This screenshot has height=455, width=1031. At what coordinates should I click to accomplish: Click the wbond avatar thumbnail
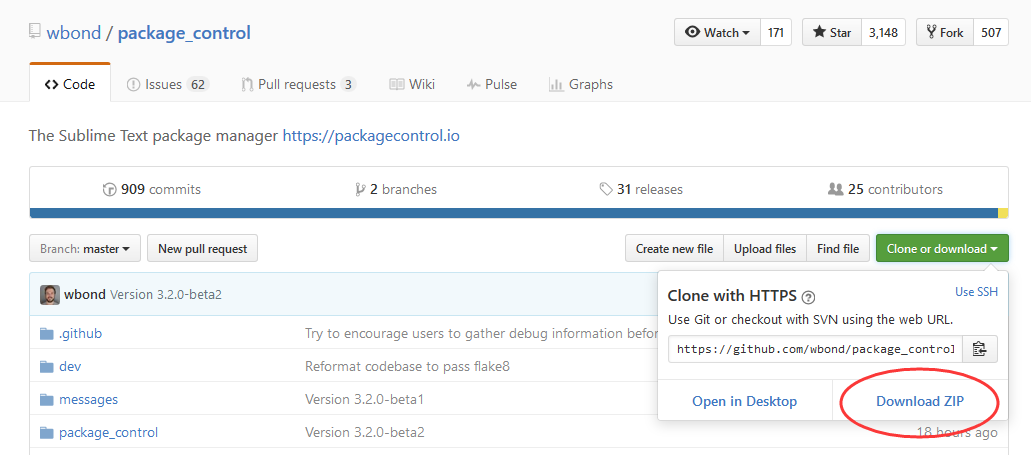pyautogui.click(x=49, y=295)
